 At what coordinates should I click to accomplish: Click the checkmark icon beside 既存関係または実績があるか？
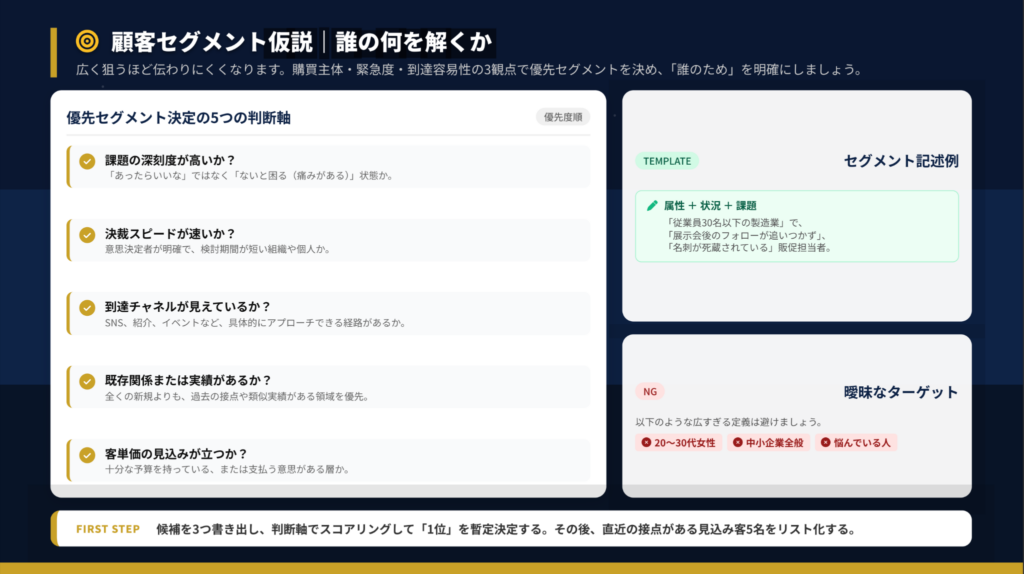(87, 381)
